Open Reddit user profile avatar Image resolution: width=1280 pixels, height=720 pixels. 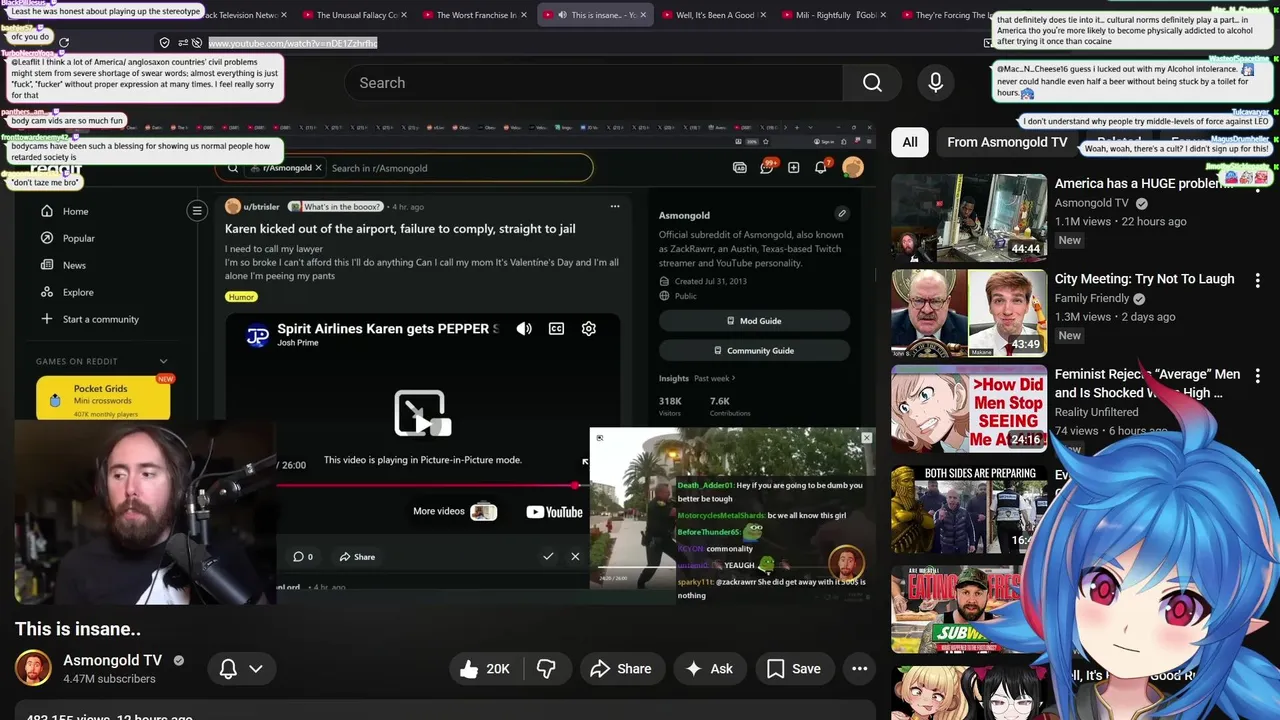point(852,167)
